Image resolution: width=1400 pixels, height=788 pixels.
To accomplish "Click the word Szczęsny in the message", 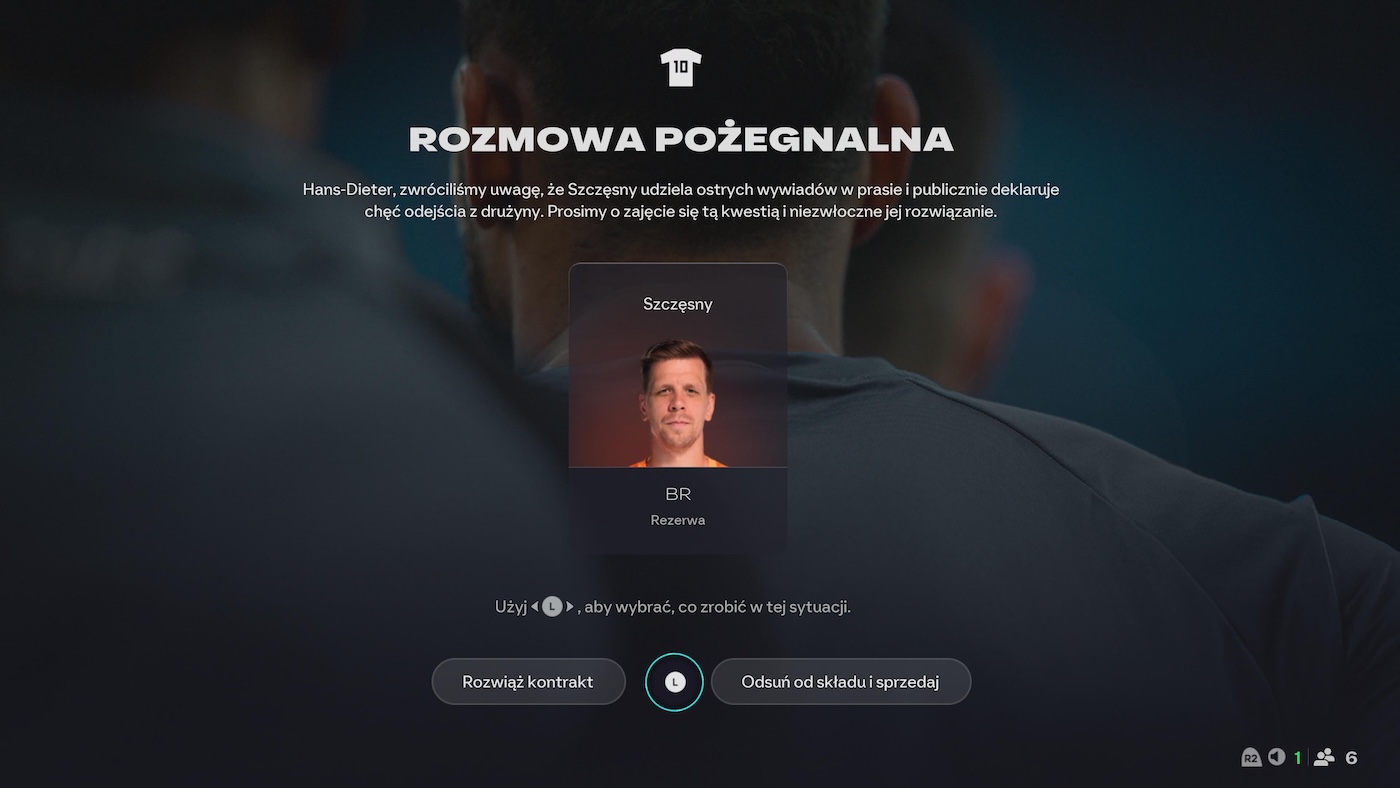I will pyautogui.click(x=603, y=189).
